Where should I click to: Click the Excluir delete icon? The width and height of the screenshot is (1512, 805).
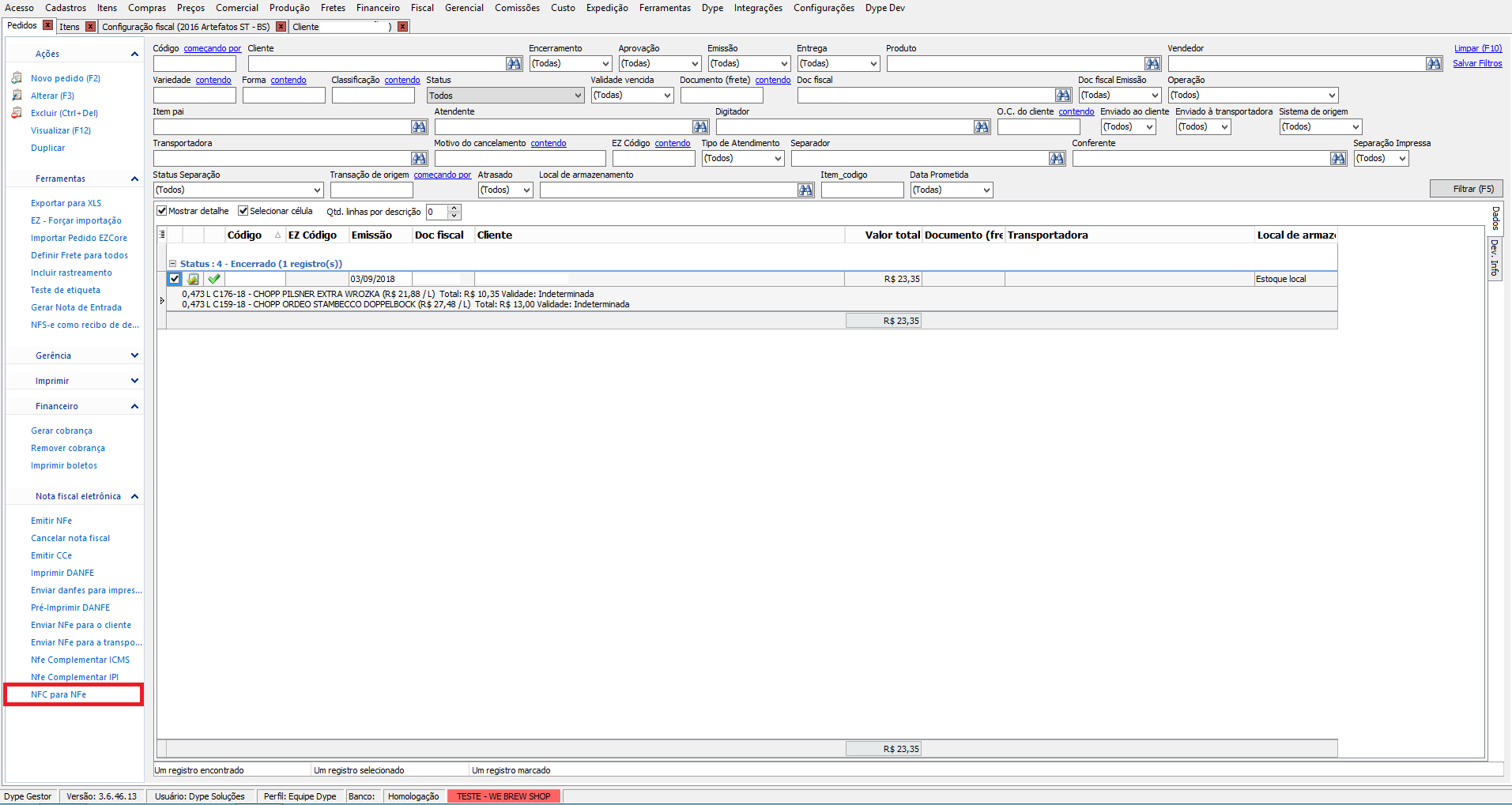tap(17, 113)
